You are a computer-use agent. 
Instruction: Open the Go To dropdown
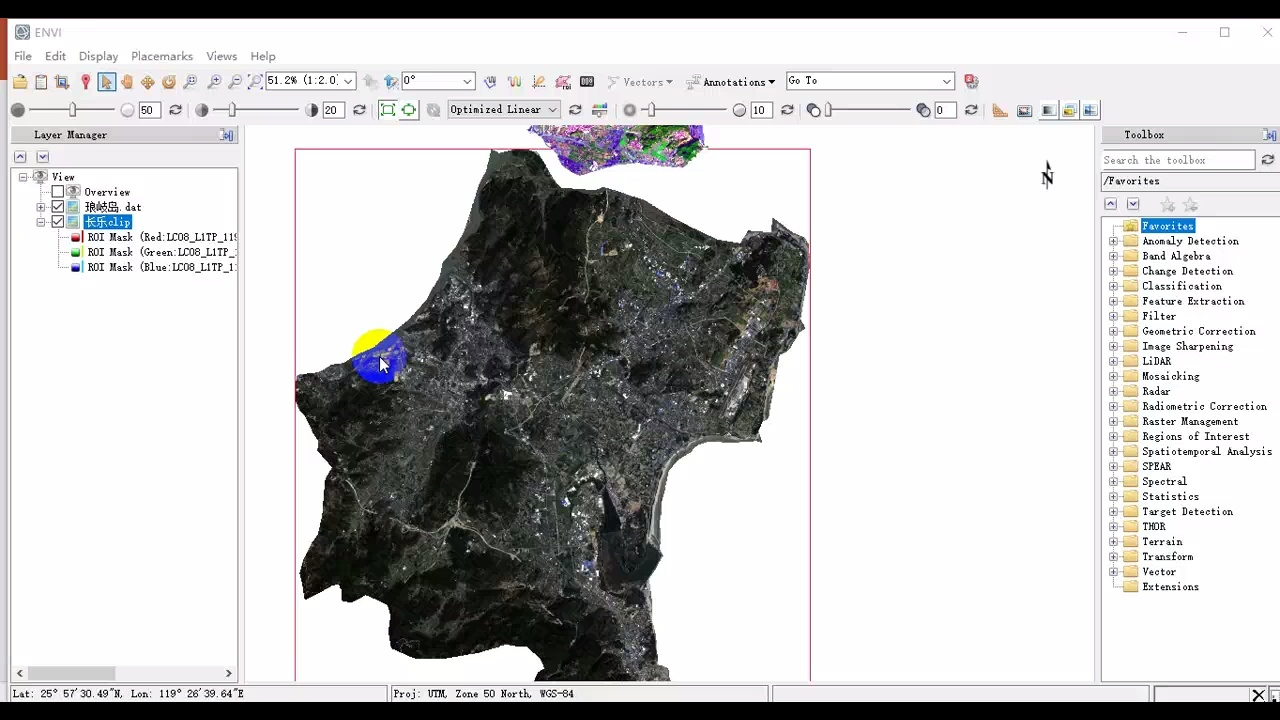point(870,81)
